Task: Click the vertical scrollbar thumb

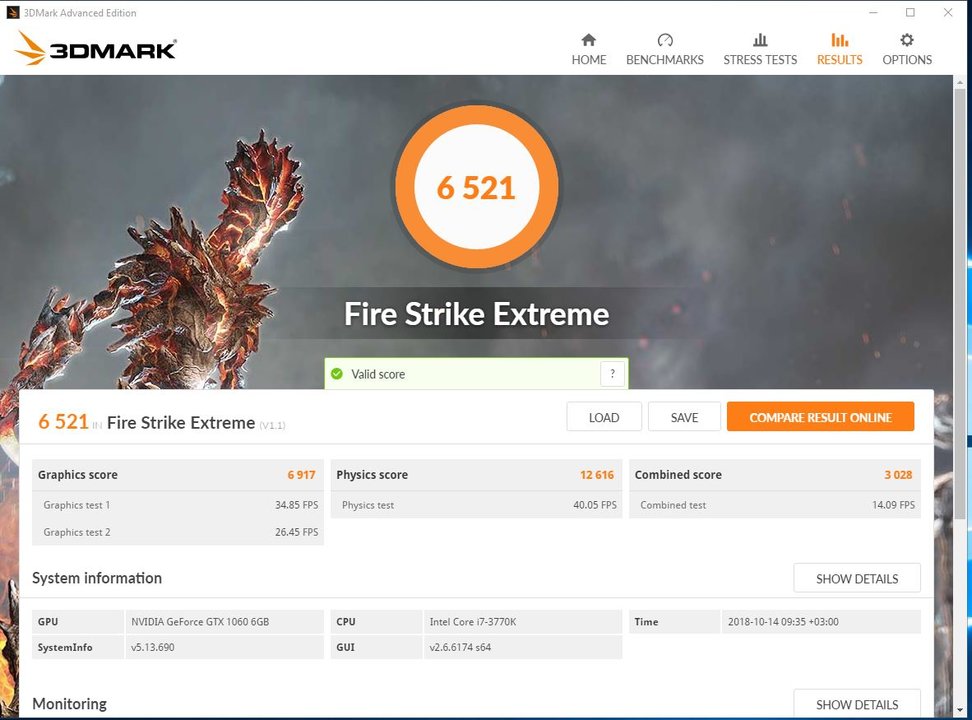Action: 960,304
